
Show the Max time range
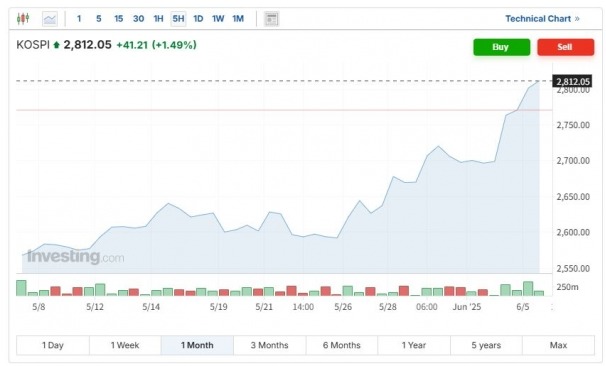point(558,345)
